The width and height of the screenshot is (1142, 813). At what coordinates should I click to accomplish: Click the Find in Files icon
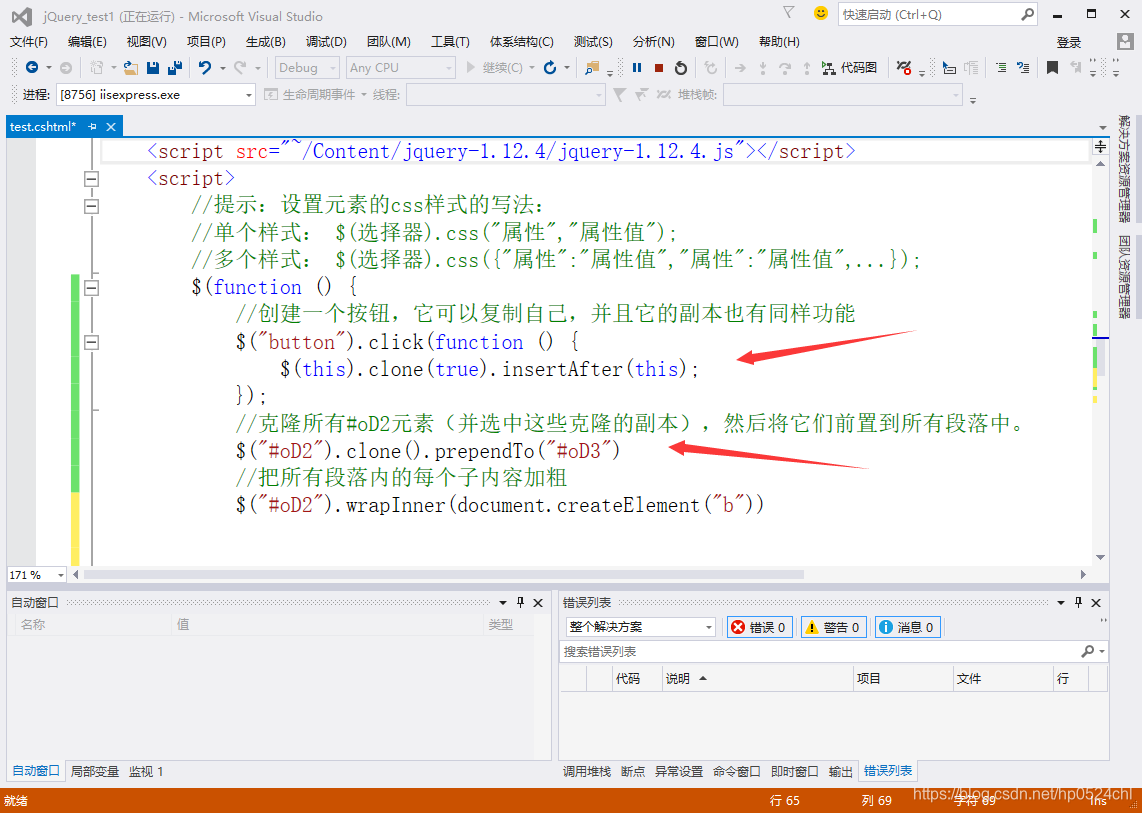click(x=591, y=68)
